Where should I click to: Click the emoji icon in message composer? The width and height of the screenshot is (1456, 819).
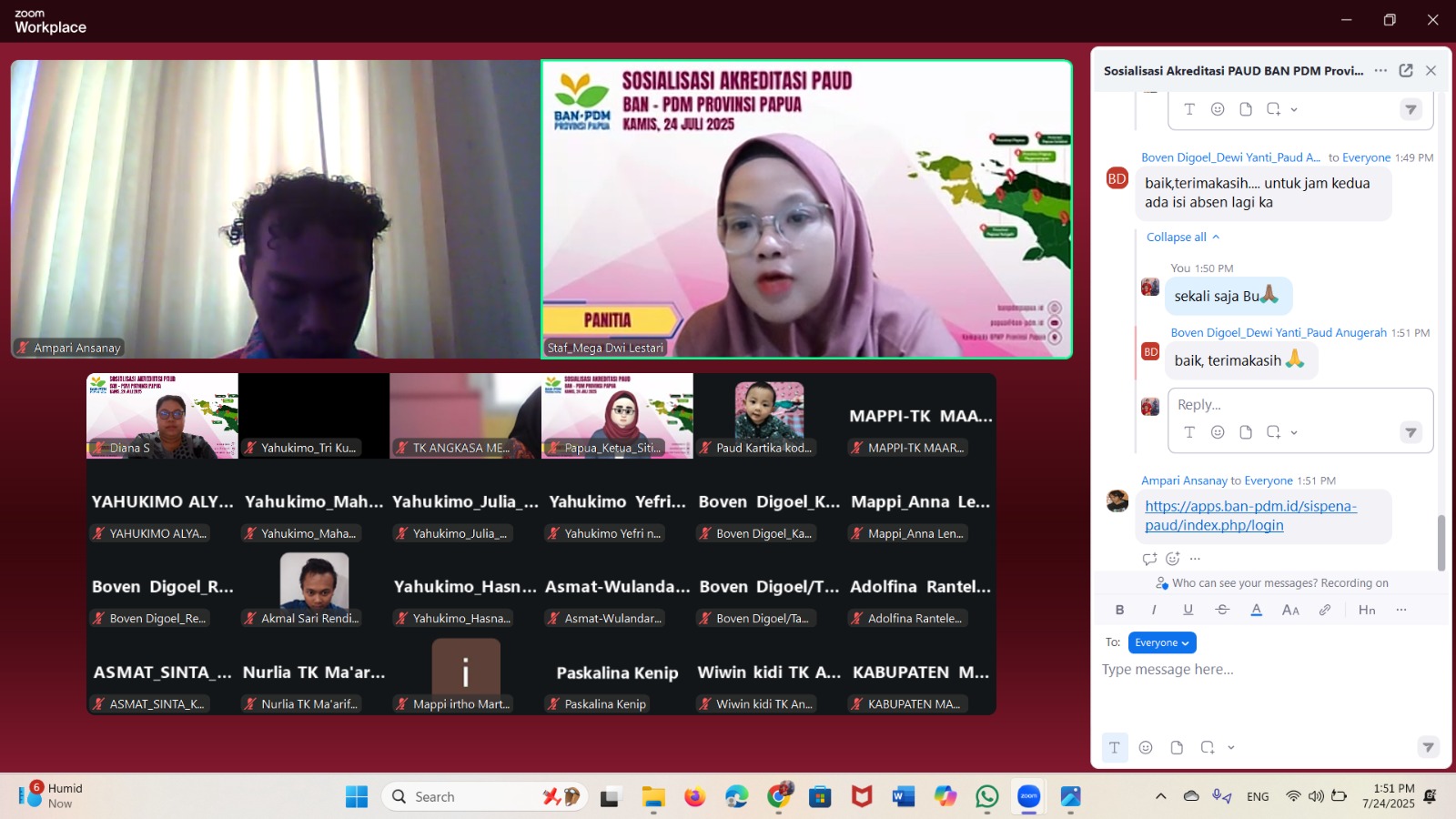[1146, 747]
